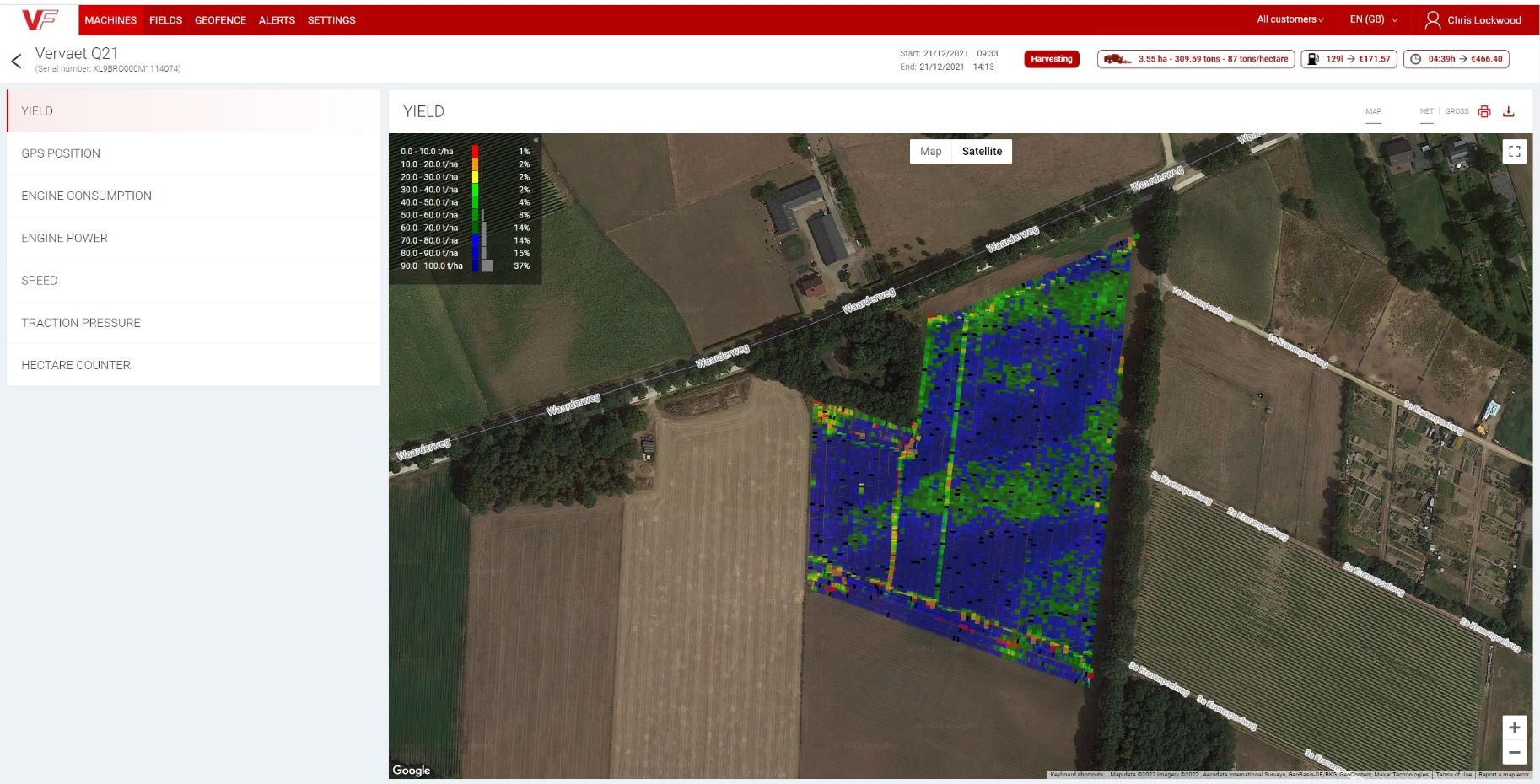Zoom in on the map
The width and height of the screenshot is (1540, 784).
1515,728
